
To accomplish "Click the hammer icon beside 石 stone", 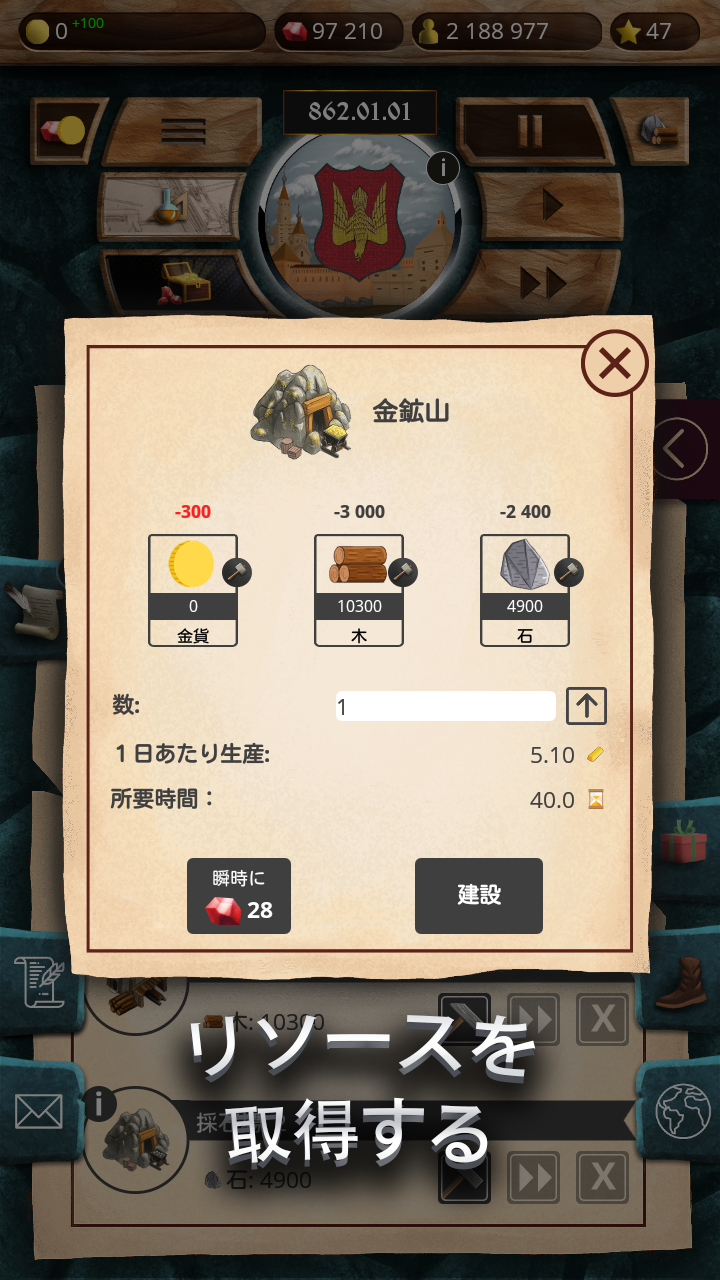I will [569, 572].
